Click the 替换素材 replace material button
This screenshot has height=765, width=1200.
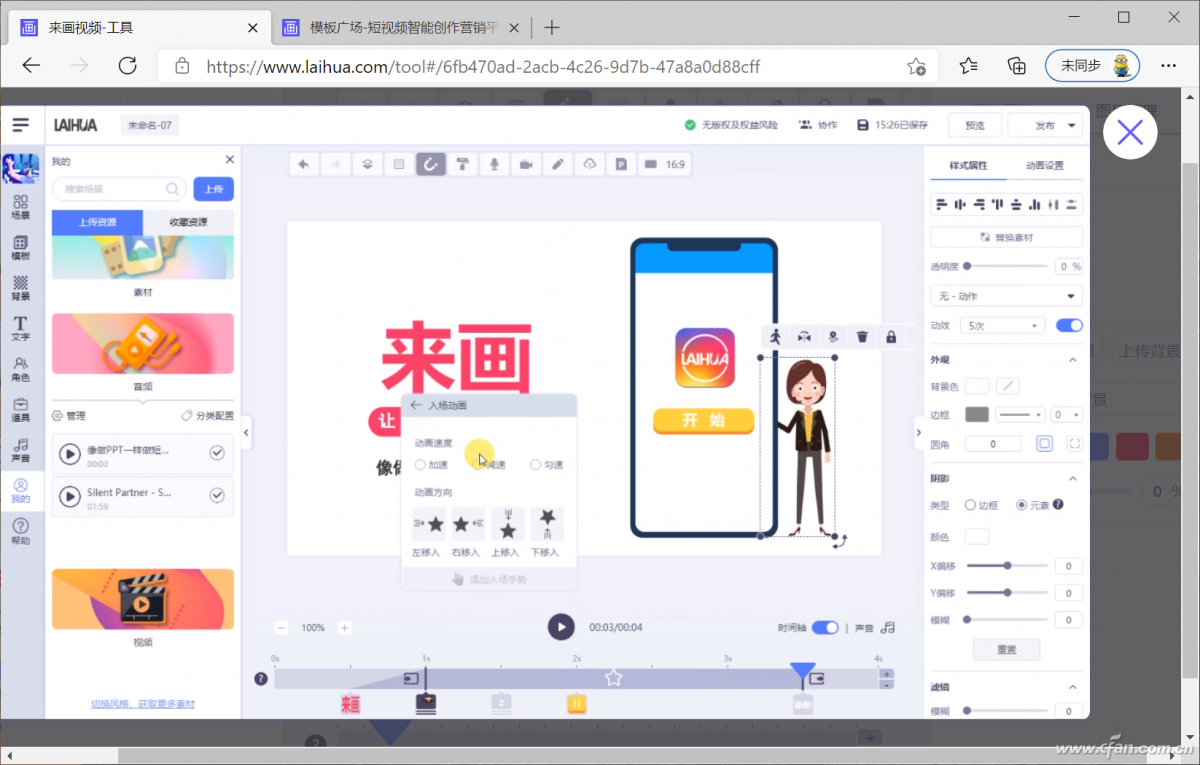pos(1006,237)
